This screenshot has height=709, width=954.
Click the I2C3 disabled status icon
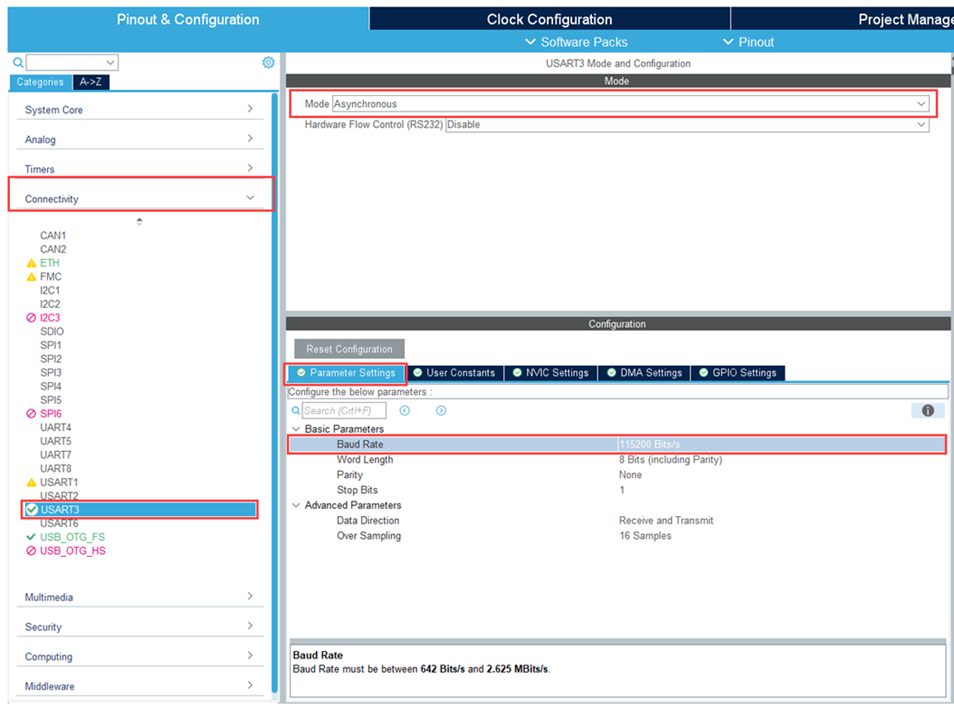31,318
